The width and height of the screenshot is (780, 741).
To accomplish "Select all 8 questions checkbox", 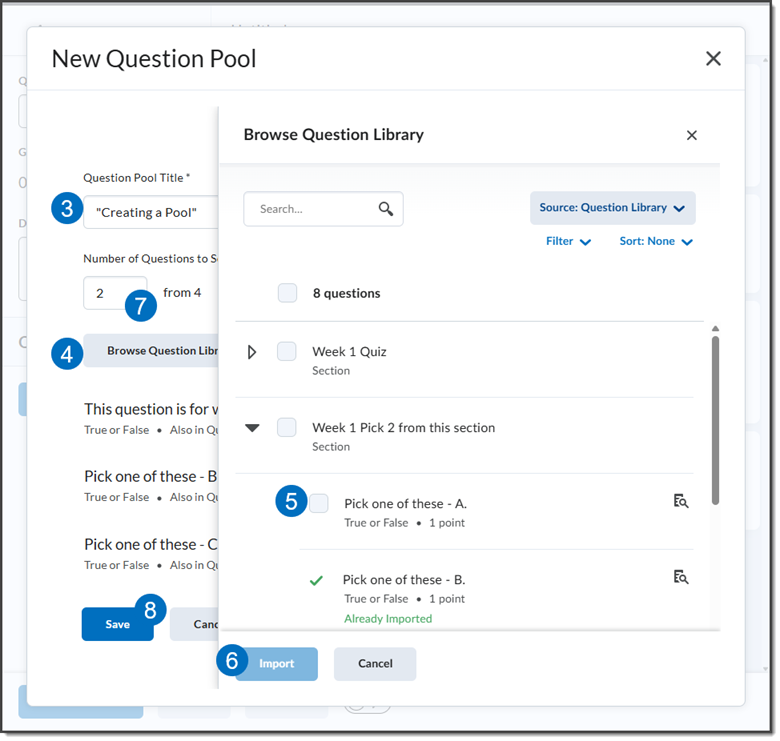I will [287, 293].
